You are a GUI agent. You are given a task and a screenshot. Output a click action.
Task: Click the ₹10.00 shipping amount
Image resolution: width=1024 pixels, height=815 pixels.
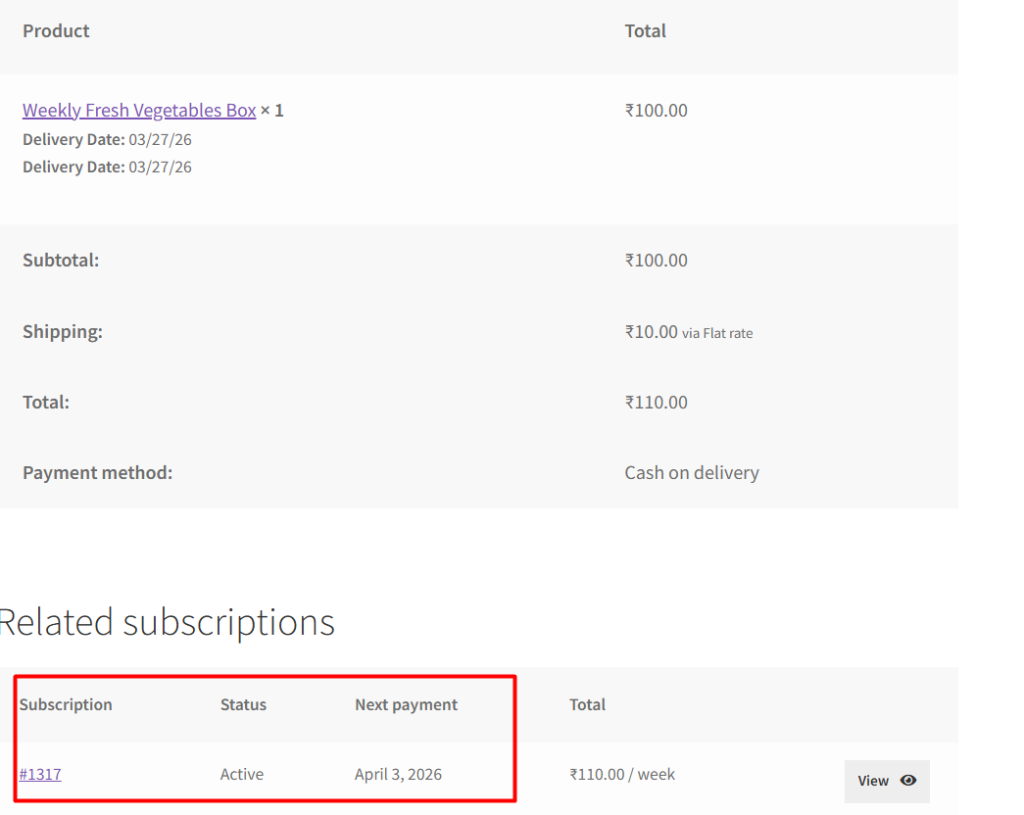tap(651, 332)
